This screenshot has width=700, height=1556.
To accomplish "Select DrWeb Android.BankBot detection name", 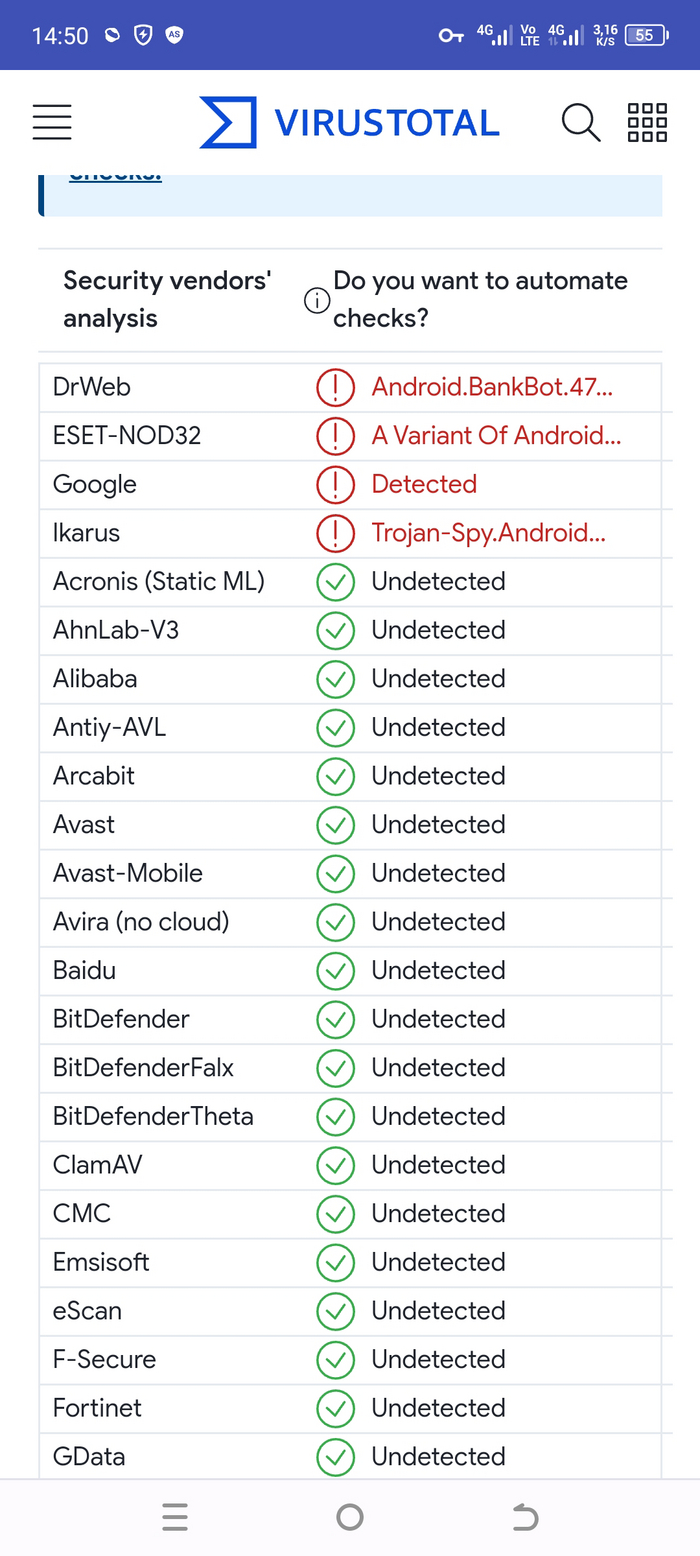I will pyautogui.click(x=492, y=387).
